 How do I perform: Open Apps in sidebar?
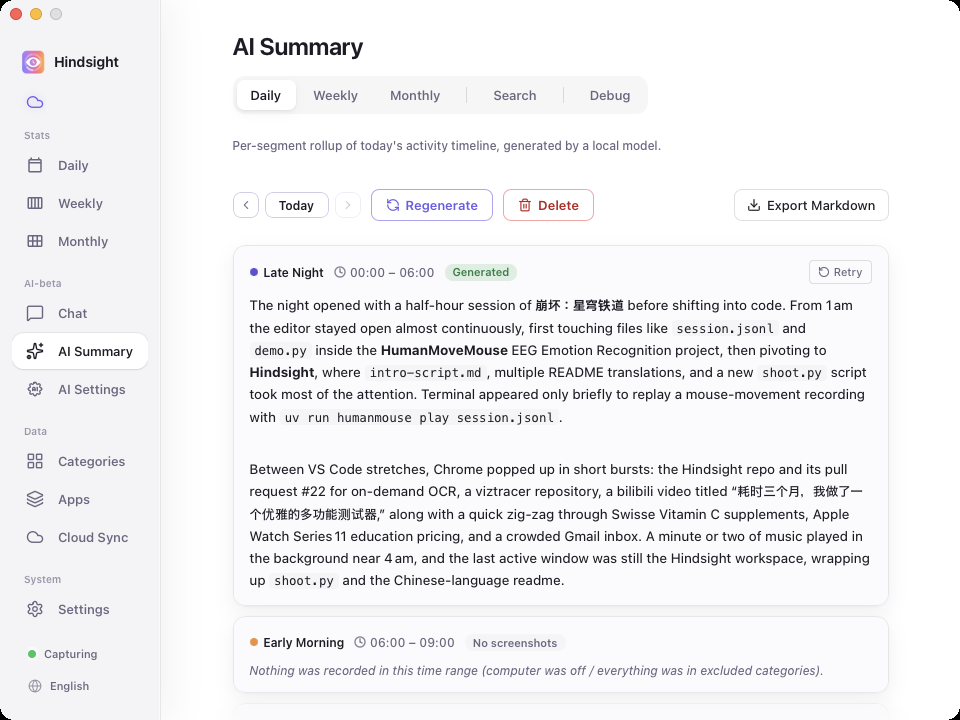point(80,500)
